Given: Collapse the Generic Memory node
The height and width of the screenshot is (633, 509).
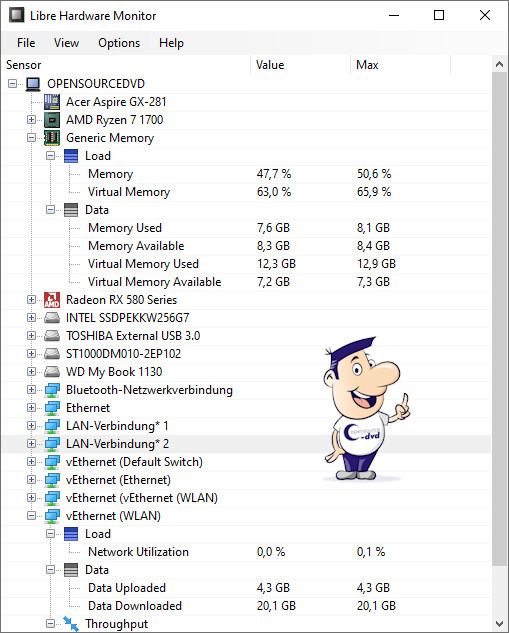Looking at the screenshot, I should (x=31, y=138).
